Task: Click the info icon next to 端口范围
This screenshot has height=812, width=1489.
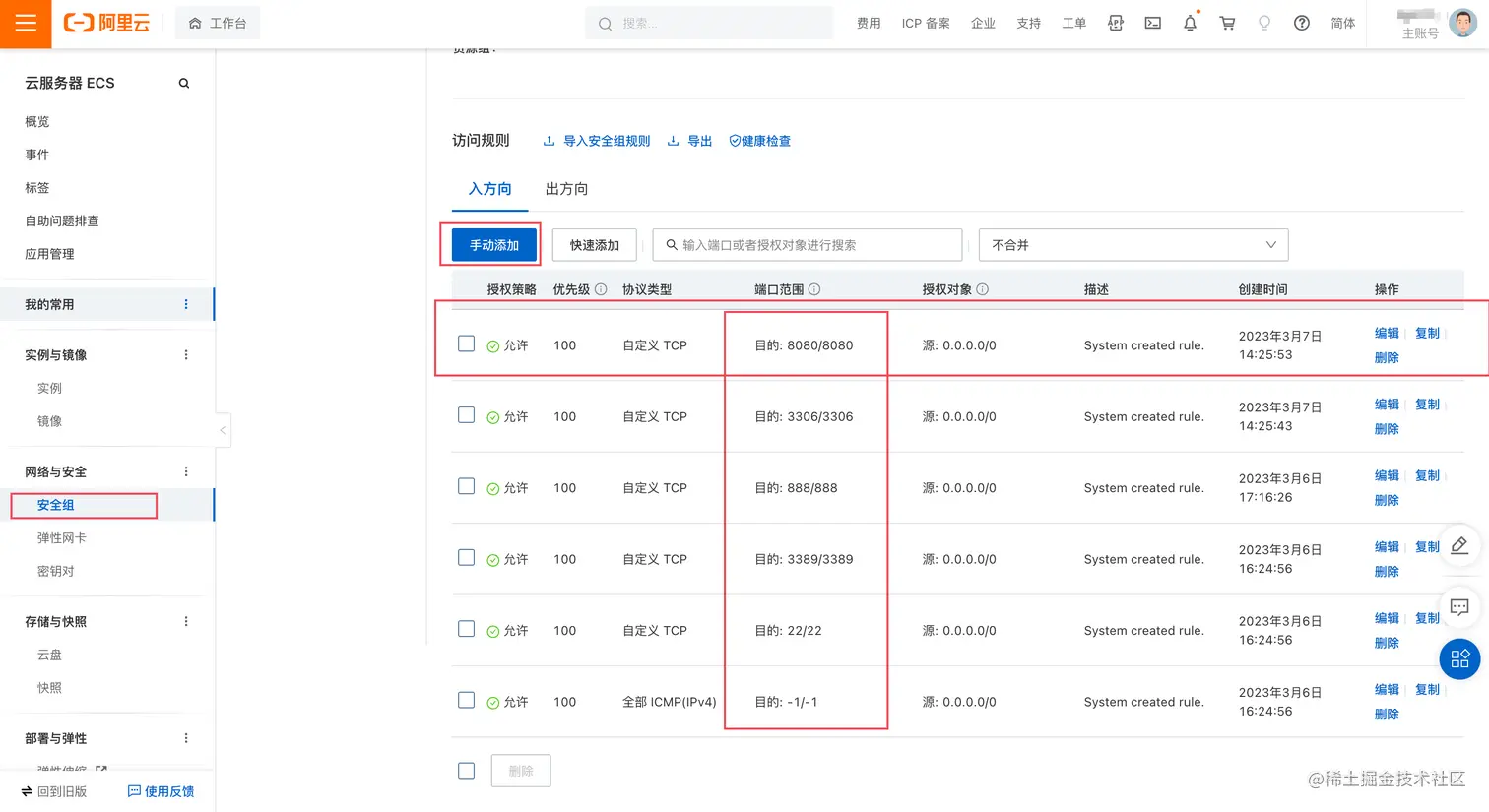Action: click(x=814, y=289)
